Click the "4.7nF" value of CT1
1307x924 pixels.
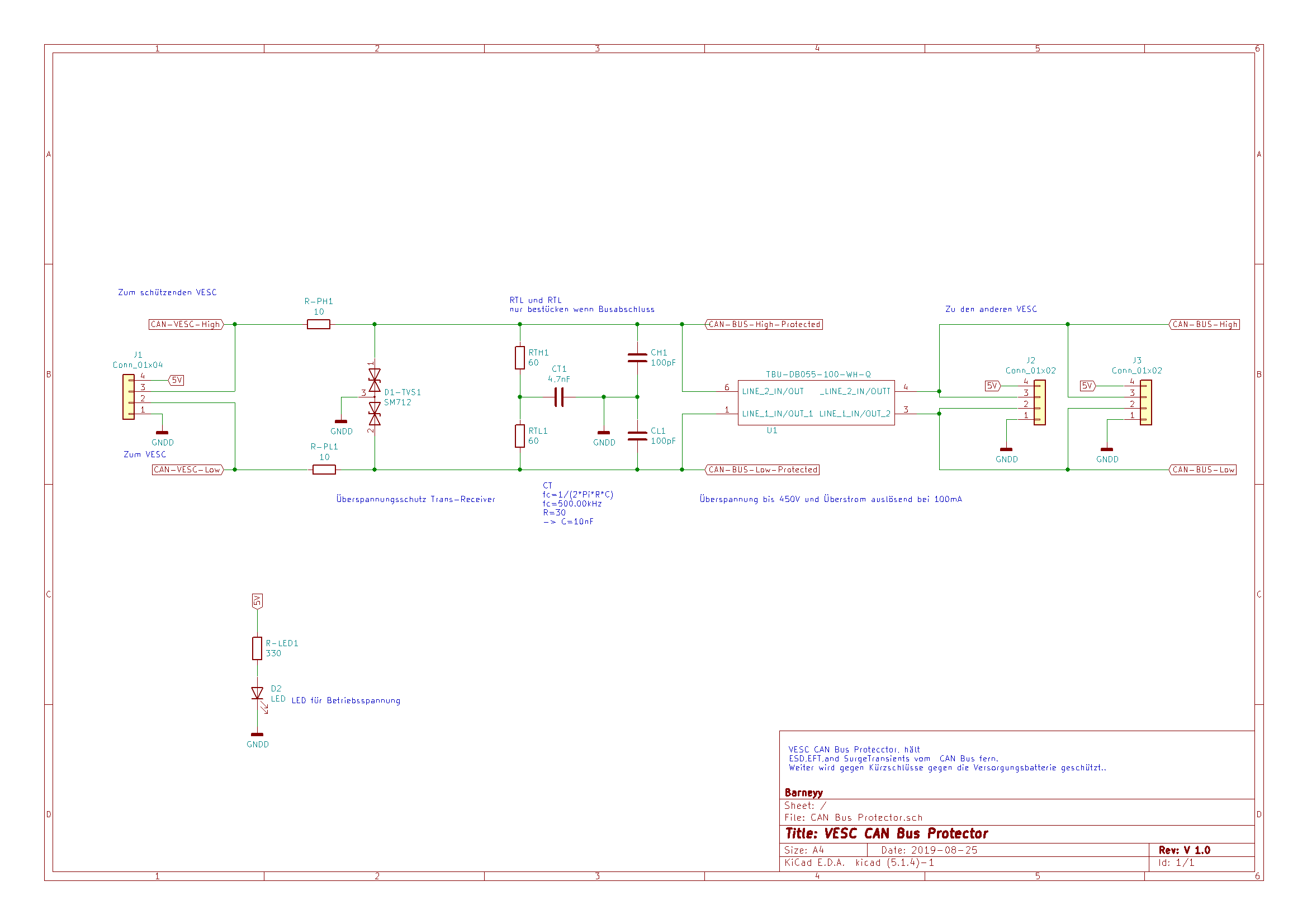pos(559,379)
